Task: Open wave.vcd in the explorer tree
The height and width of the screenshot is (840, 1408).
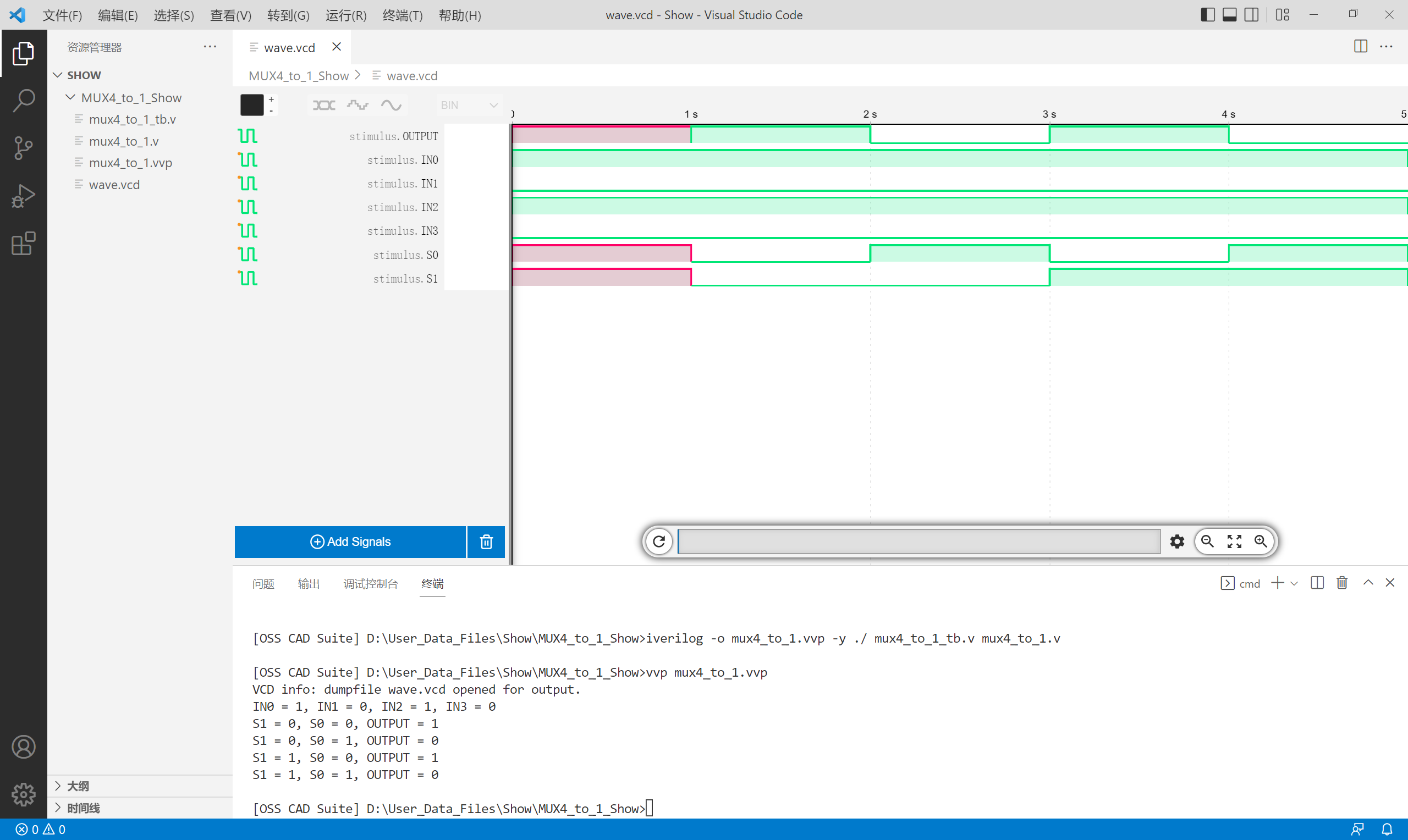Action: (x=114, y=185)
